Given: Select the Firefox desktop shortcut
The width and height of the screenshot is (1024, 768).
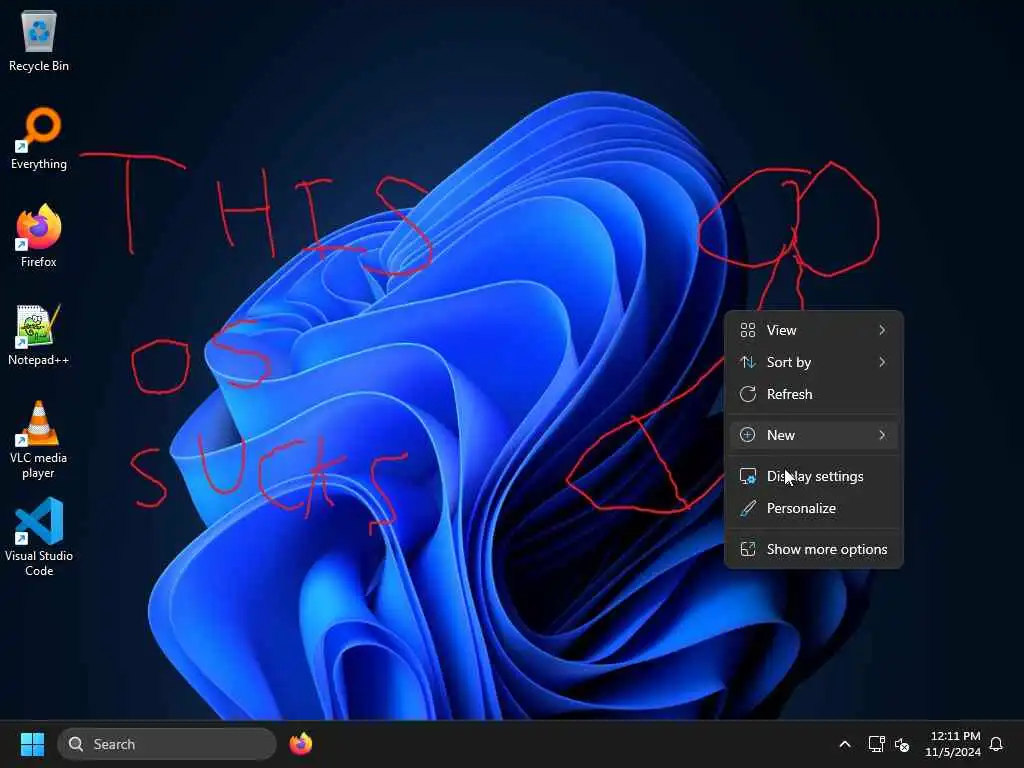Looking at the screenshot, I should (x=39, y=236).
